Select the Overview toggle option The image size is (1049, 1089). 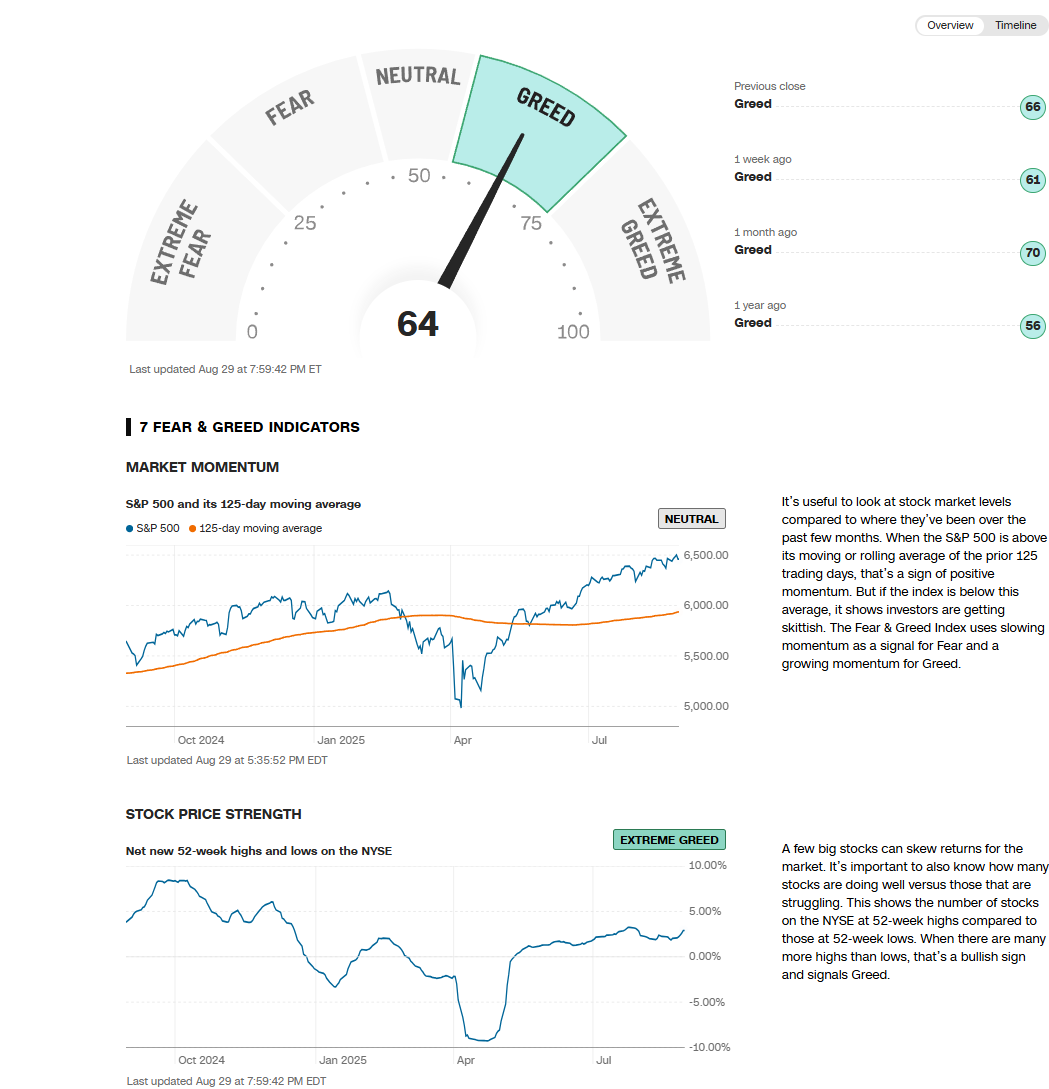[950, 25]
